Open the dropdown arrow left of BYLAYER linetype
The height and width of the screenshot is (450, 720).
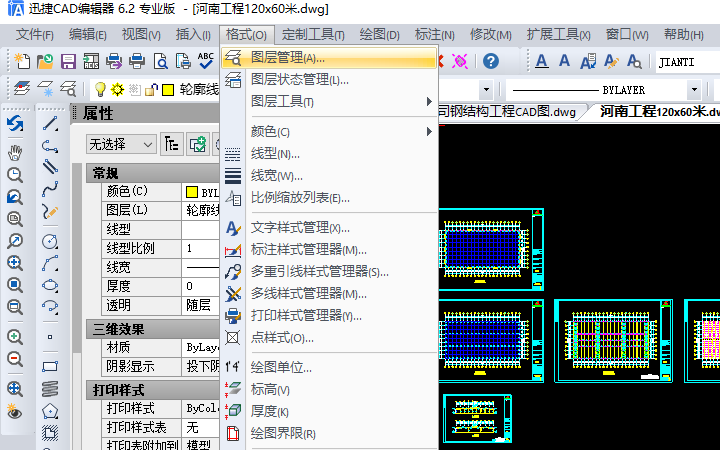point(486,90)
